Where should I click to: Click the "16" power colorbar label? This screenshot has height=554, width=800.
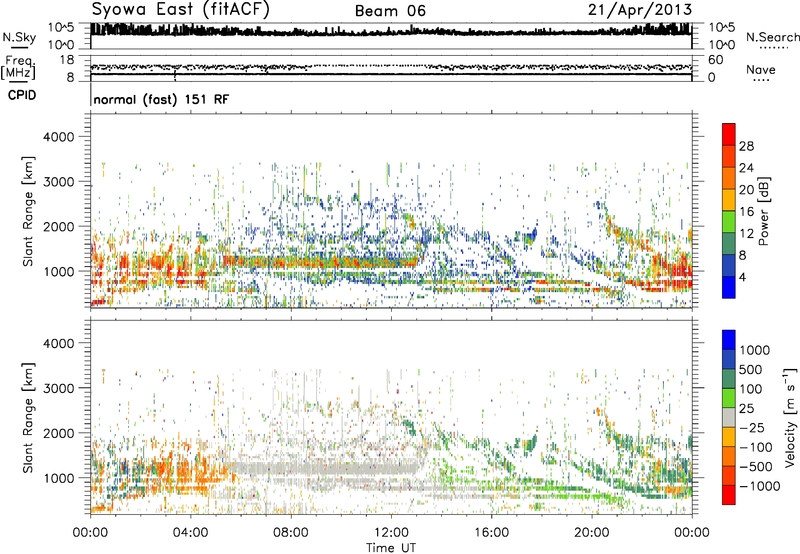(746, 212)
